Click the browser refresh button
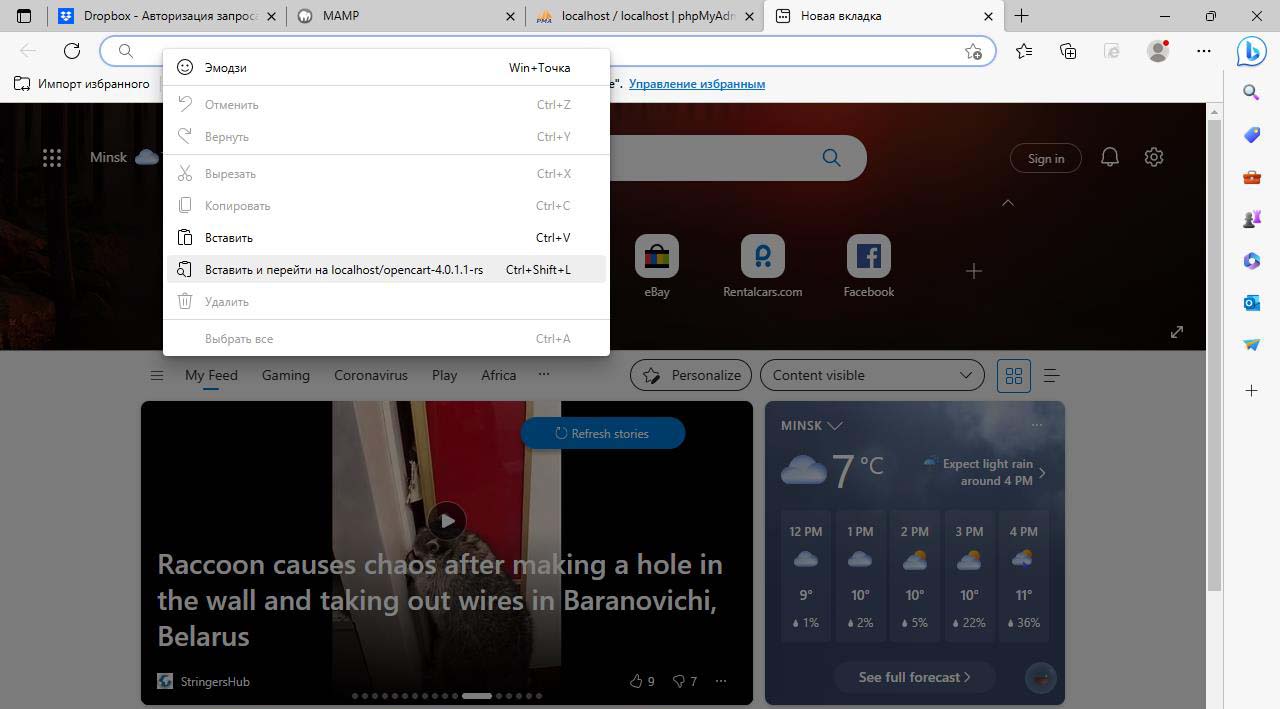 [x=72, y=51]
